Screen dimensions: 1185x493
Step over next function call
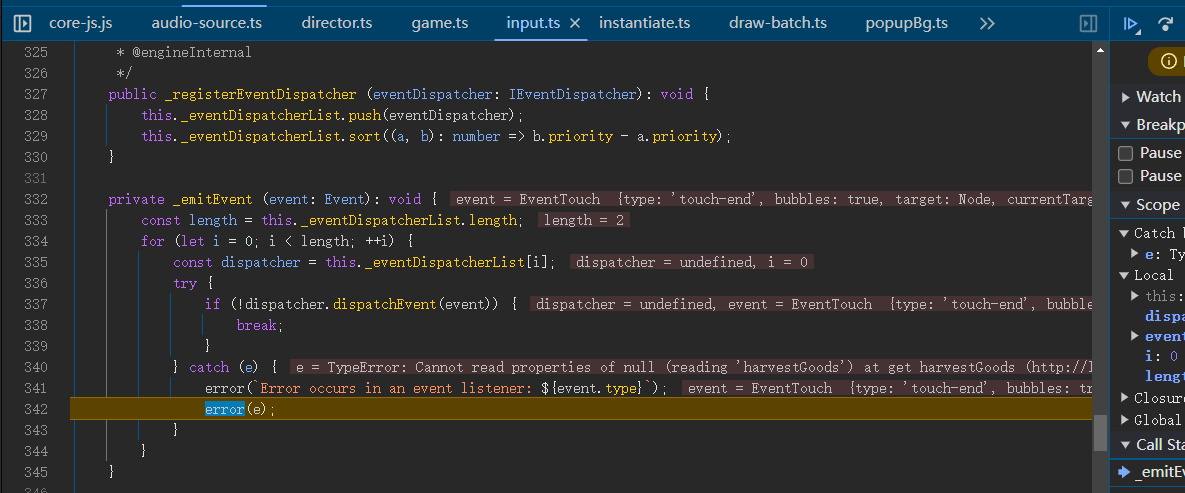1166,23
